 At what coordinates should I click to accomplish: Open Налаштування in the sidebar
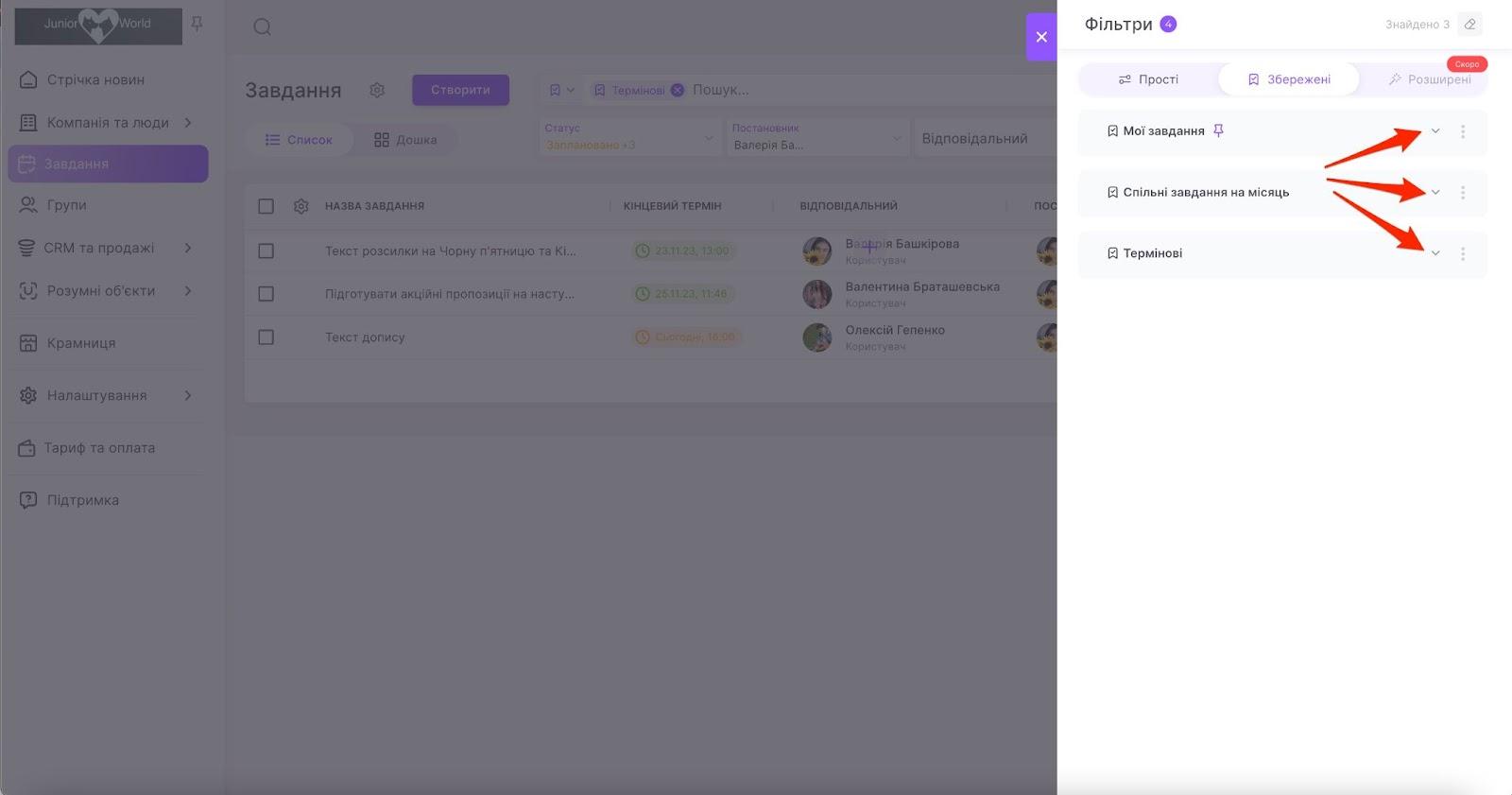click(96, 395)
